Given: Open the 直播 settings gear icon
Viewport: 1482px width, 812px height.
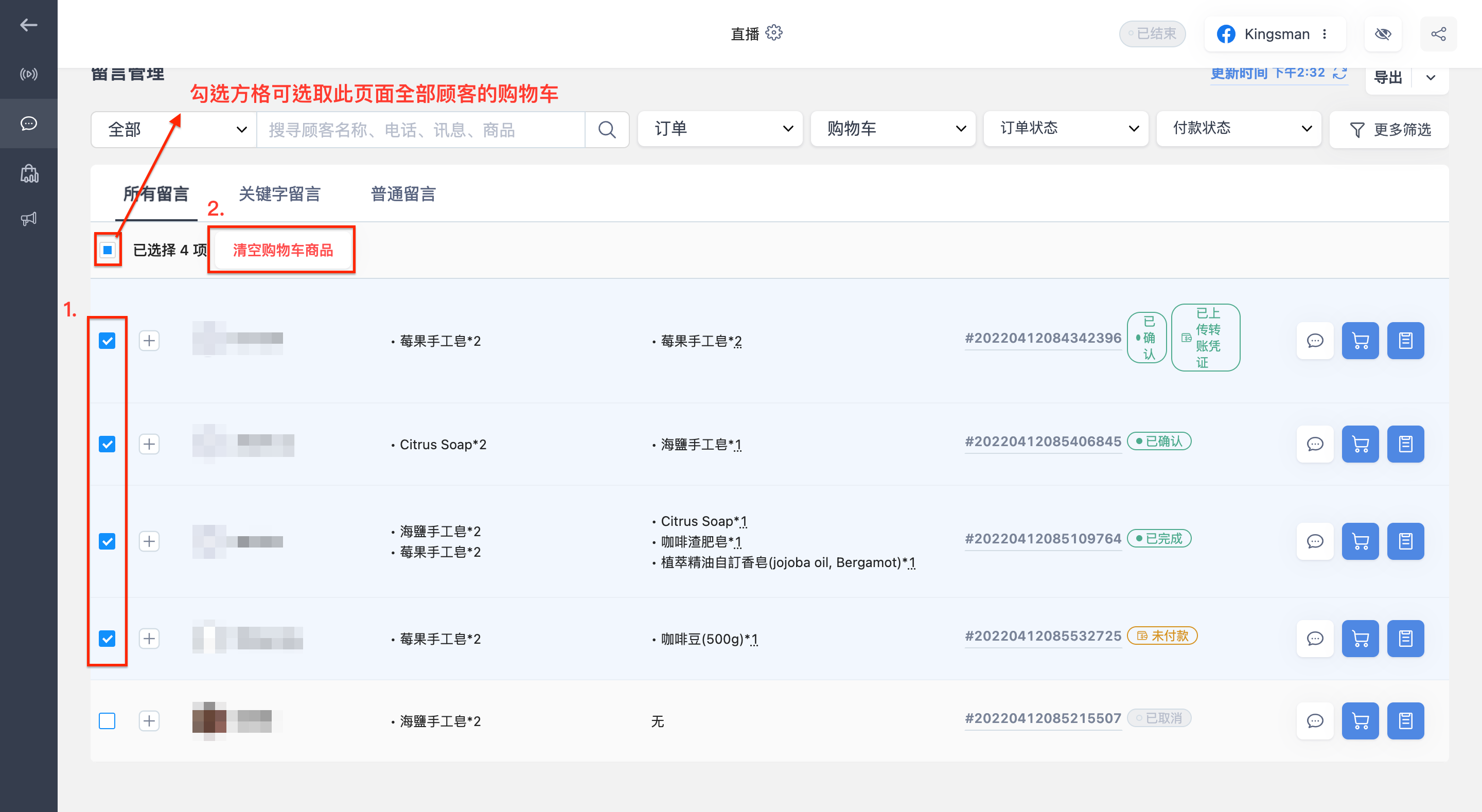Looking at the screenshot, I should [774, 33].
